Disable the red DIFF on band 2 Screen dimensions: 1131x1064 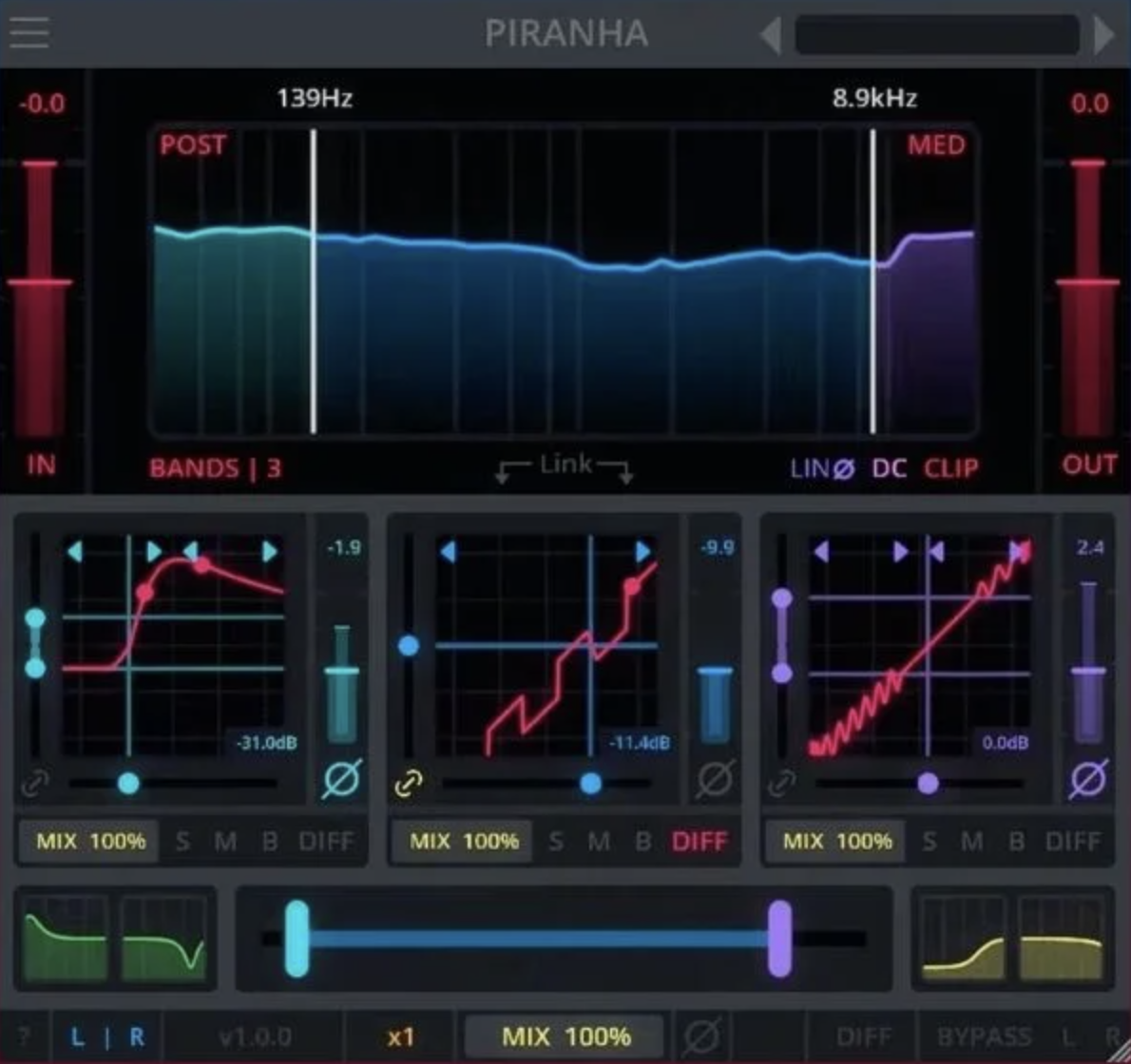pyautogui.click(x=699, y=842)
